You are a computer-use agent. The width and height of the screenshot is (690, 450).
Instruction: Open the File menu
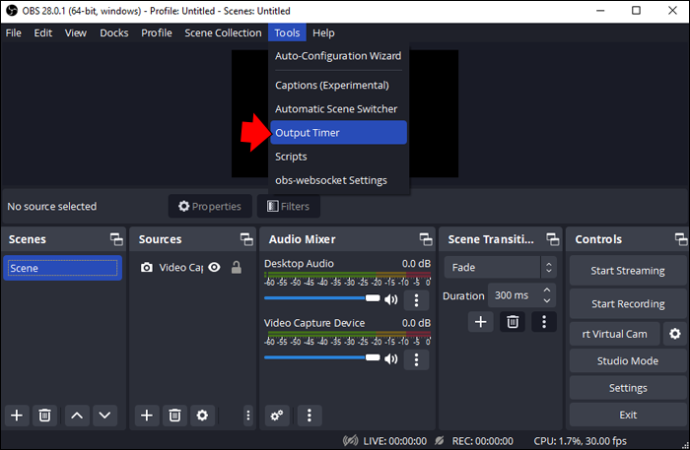click(14, 33)
